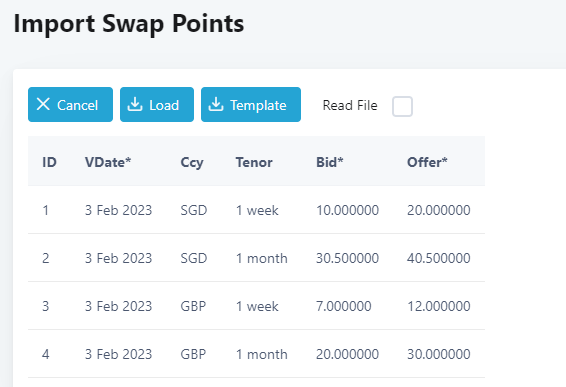
Task: Download the import Template
Action: 251,104
